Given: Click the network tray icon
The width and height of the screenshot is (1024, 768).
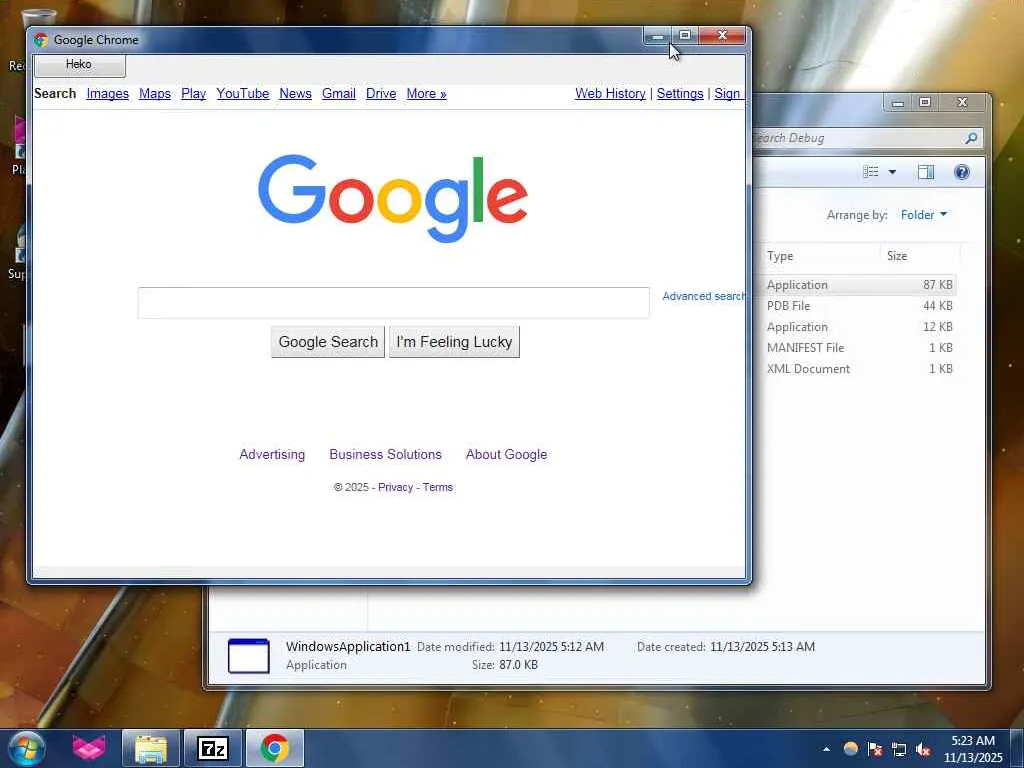Looking at the screenshot, I should pyautogui.click(x=899, y=749).
